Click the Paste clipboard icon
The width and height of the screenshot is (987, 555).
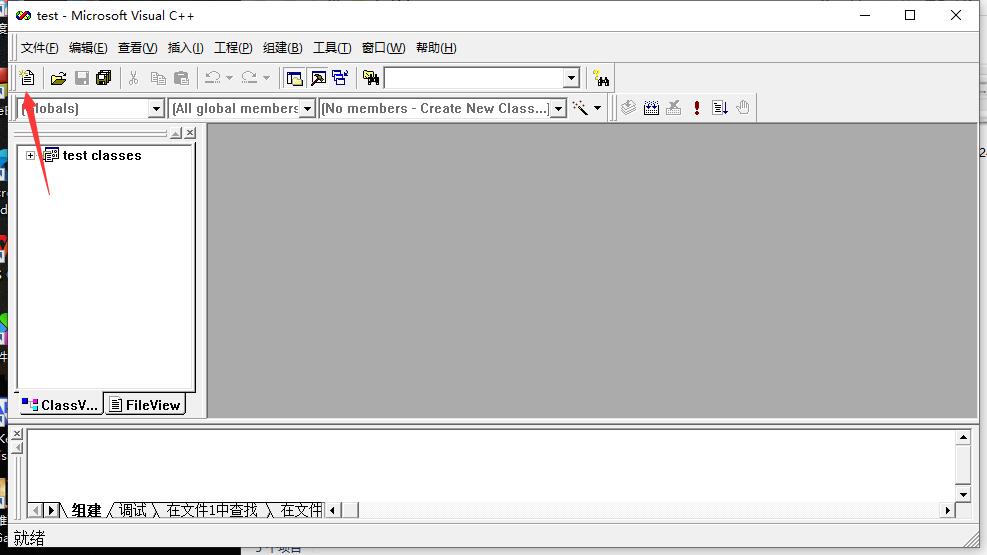(181, 78)
